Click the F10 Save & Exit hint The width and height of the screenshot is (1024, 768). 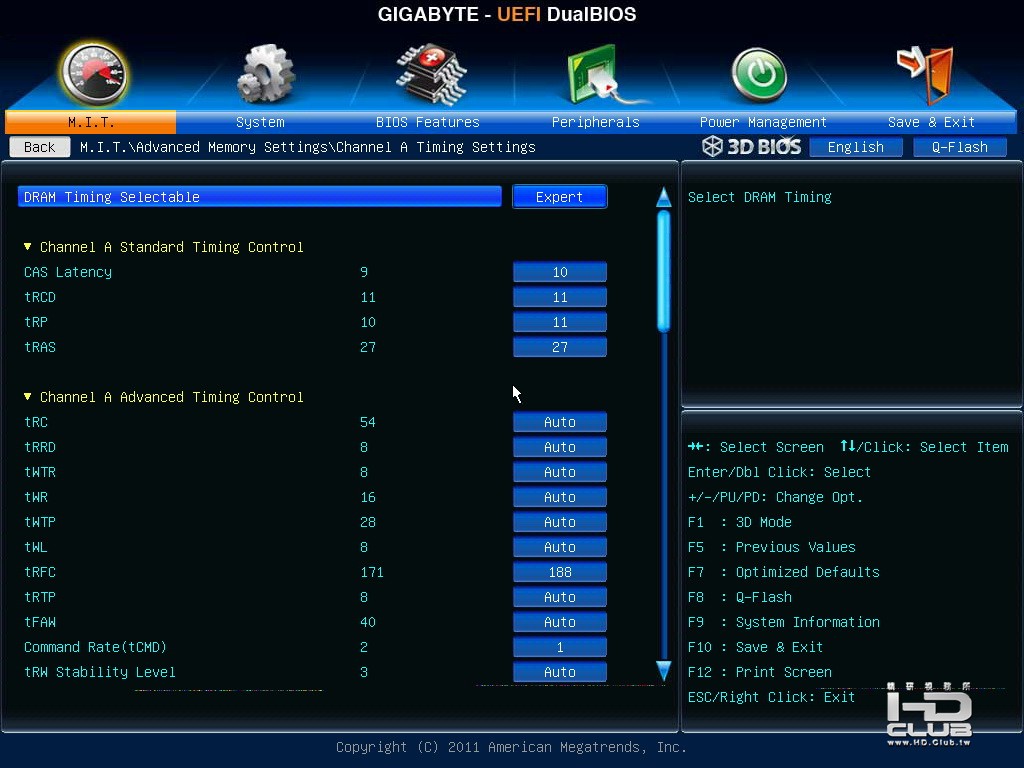coord(755,647)
